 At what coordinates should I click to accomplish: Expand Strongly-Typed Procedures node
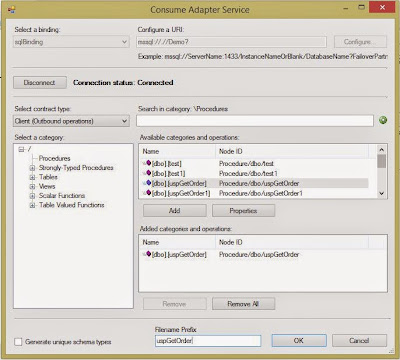(x=32, y=168)
